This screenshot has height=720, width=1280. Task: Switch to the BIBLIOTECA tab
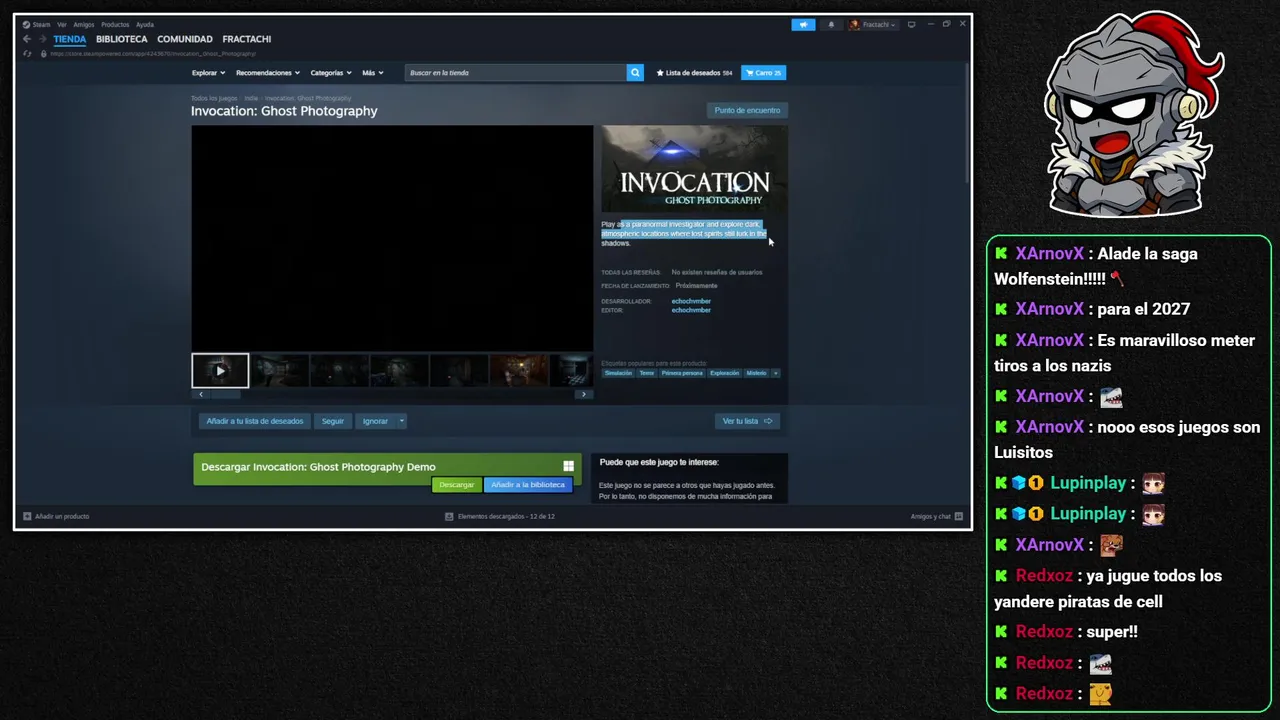(x=122, y=39)
